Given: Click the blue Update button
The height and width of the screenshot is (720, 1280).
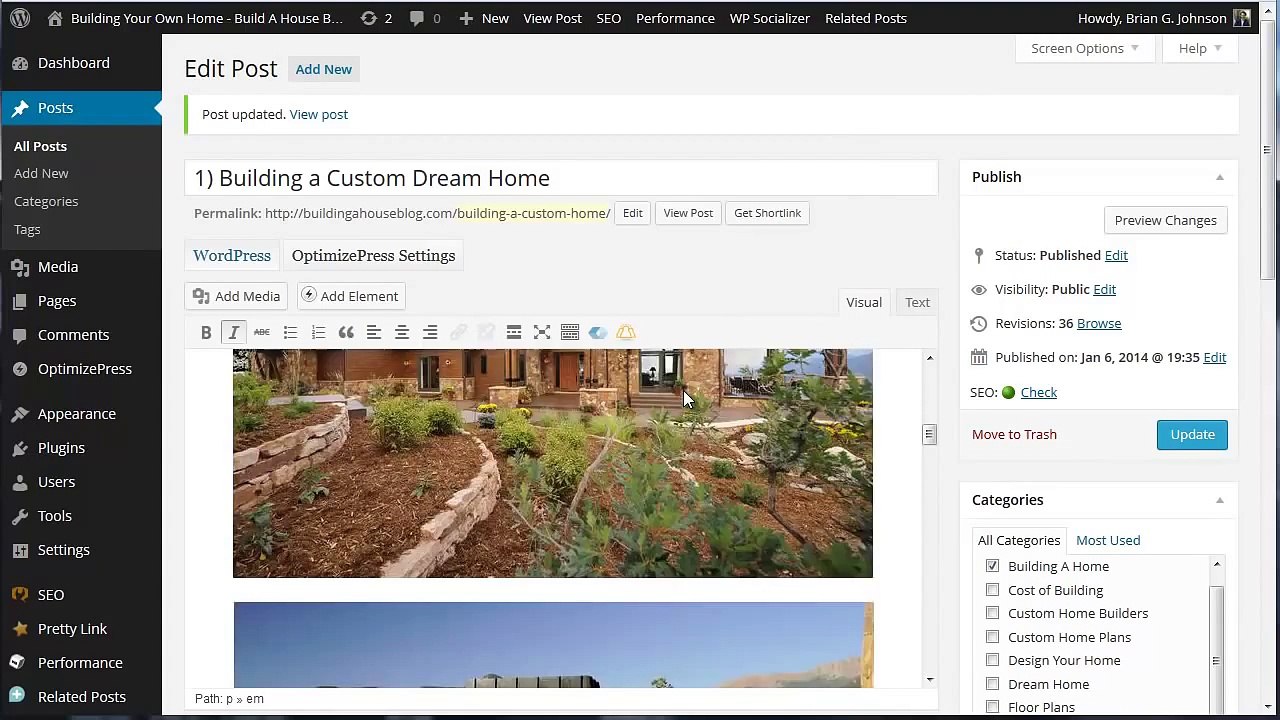Looking at the screenshot, I should point(1192,434).
